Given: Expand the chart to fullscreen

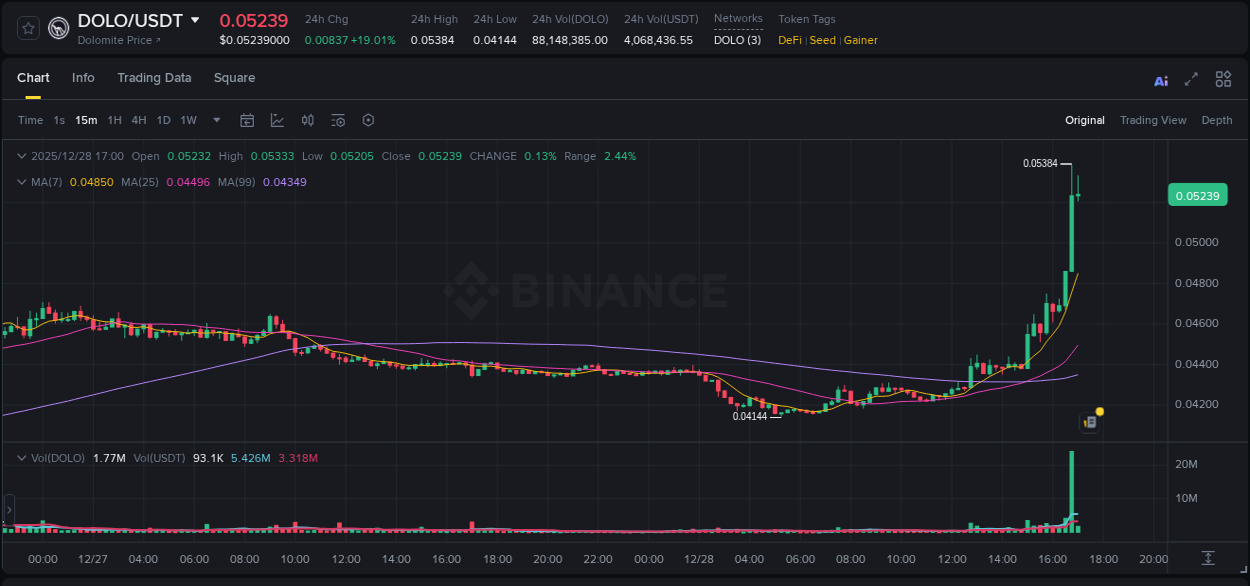Looking at the screenshot, I should click(1190, 79).
